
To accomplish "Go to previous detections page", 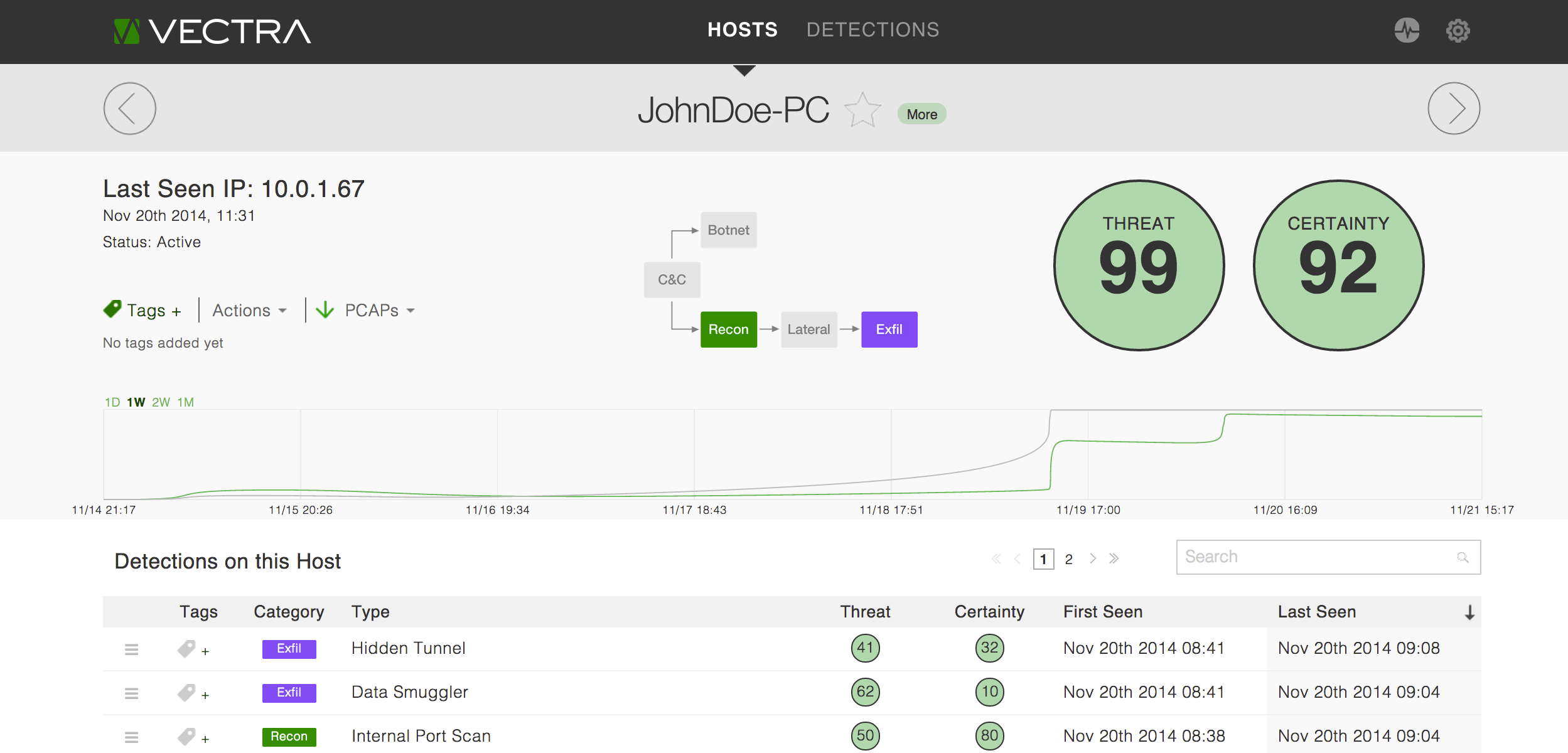I will tap(1017, 558).
